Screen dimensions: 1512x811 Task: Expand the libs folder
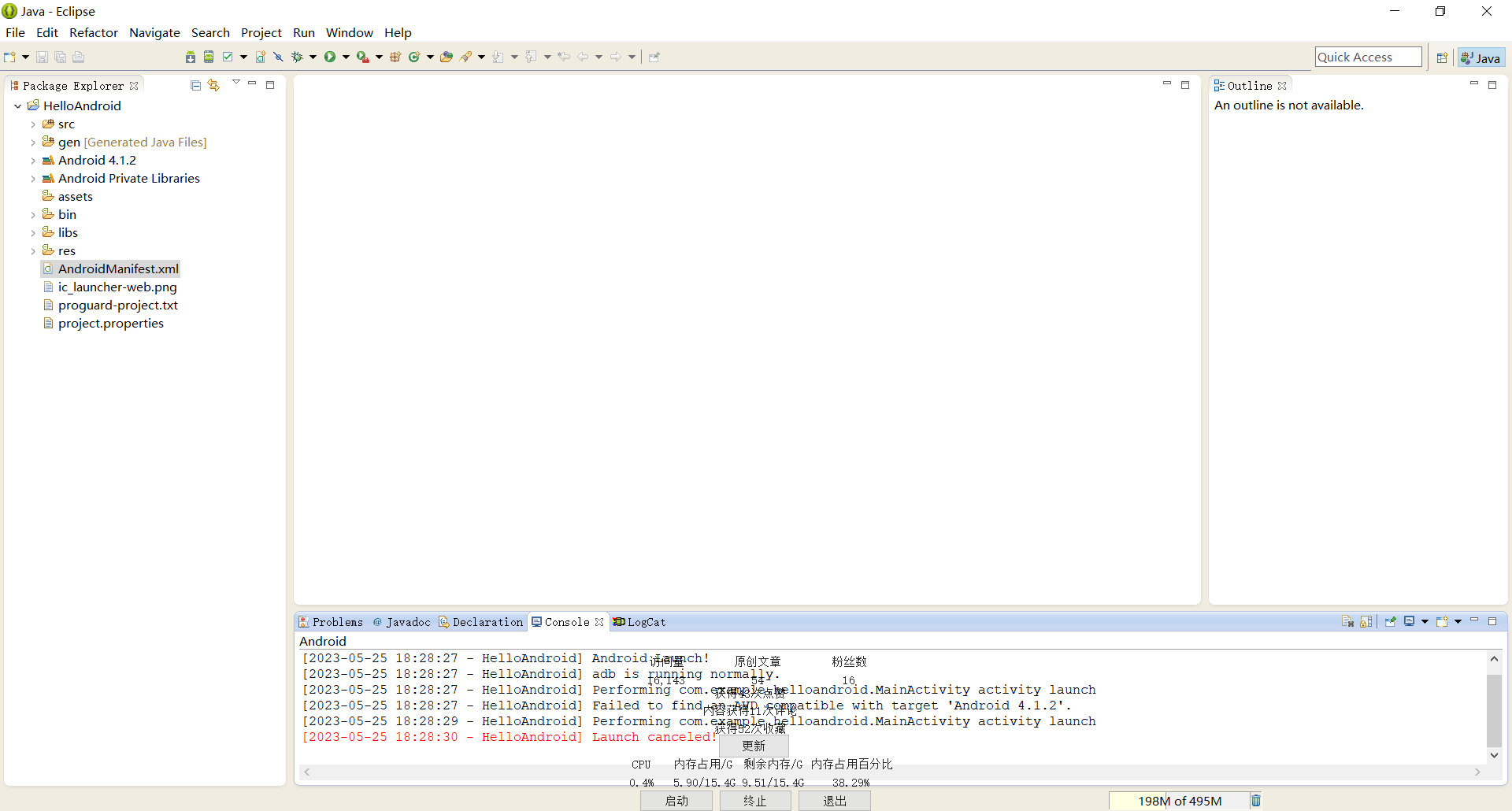click(x=33, y=233)
